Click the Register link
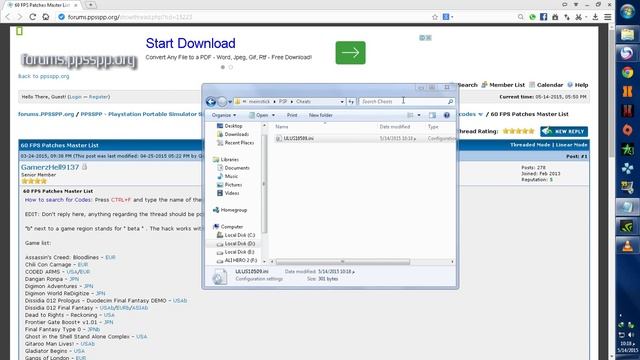This screenshot has height=360, width=640. click(x=98, y=97)
